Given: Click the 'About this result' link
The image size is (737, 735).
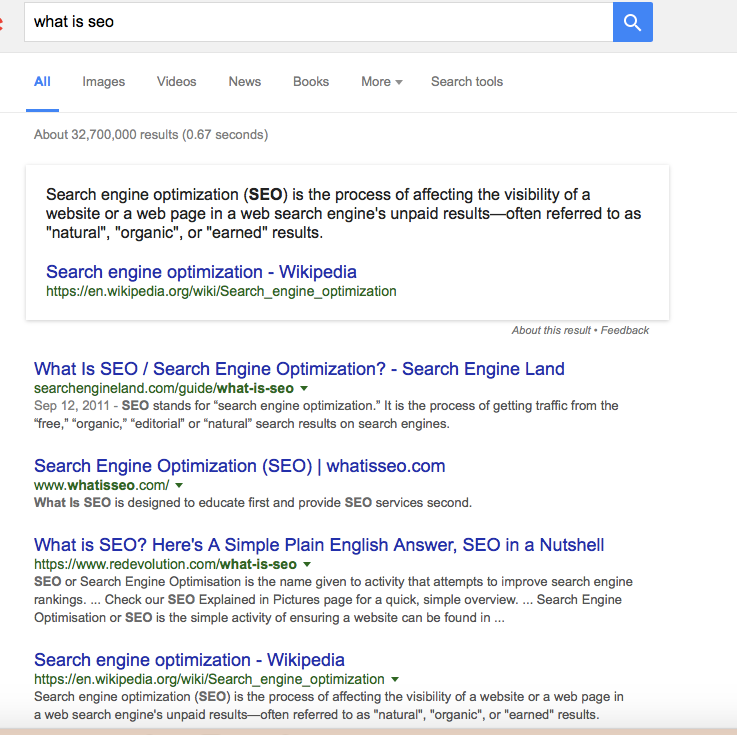Looking at the screenshot, I should point(551,330).
